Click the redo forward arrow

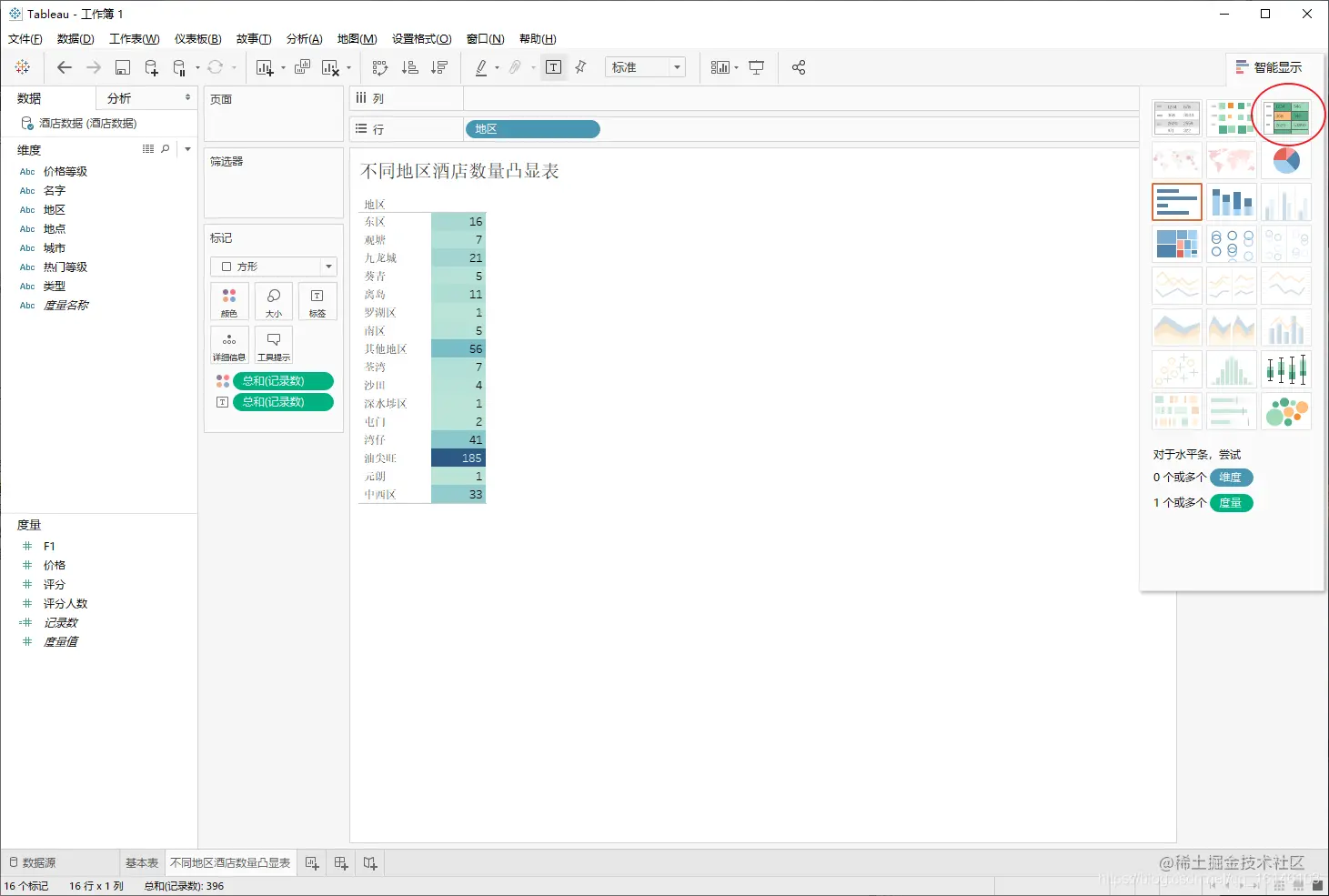click(x=93, y=67)
